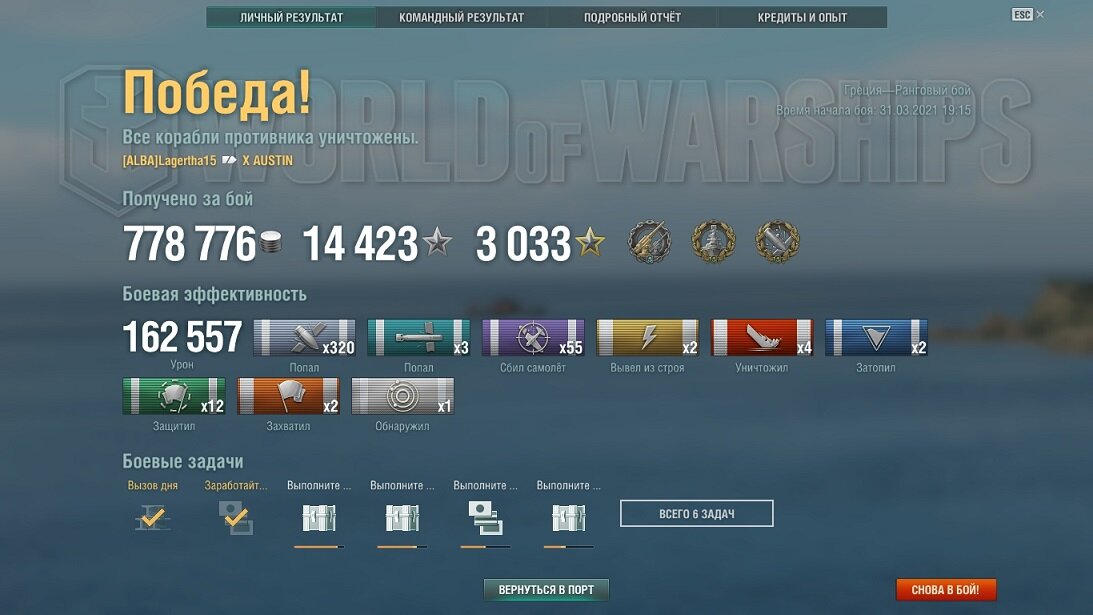Open the Кредиты и опыт tab
The height and width of the screenshot is (615, 1093).
(x=802, y=17)
